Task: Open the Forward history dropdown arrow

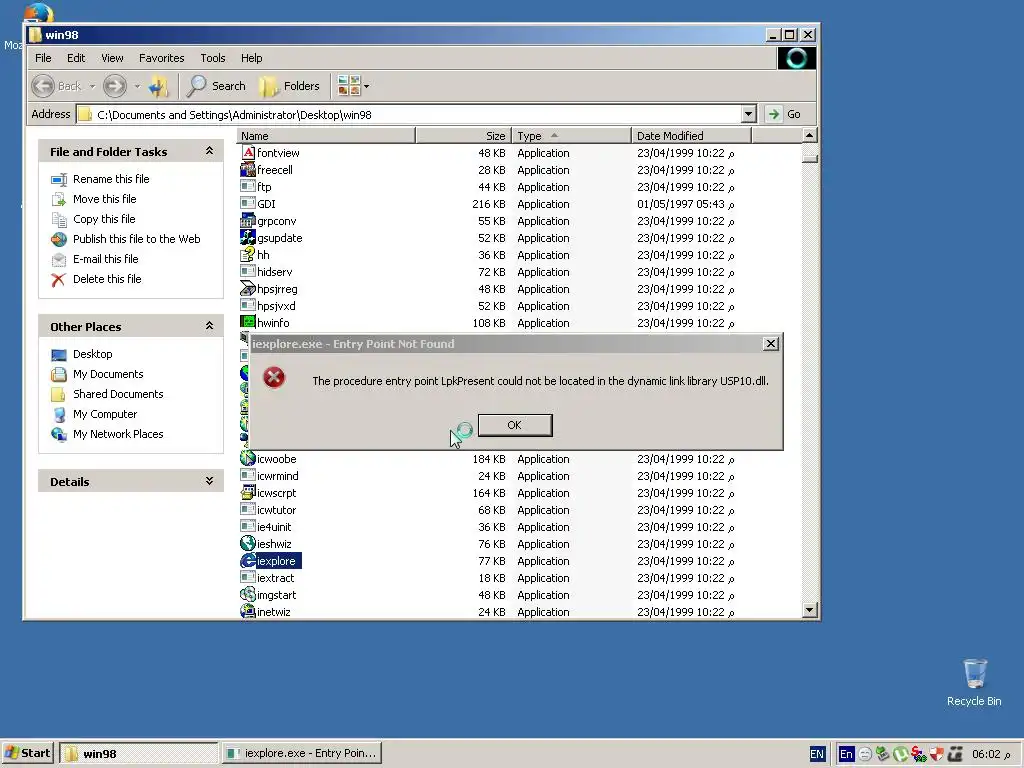Action: click(x=136, y=86)
